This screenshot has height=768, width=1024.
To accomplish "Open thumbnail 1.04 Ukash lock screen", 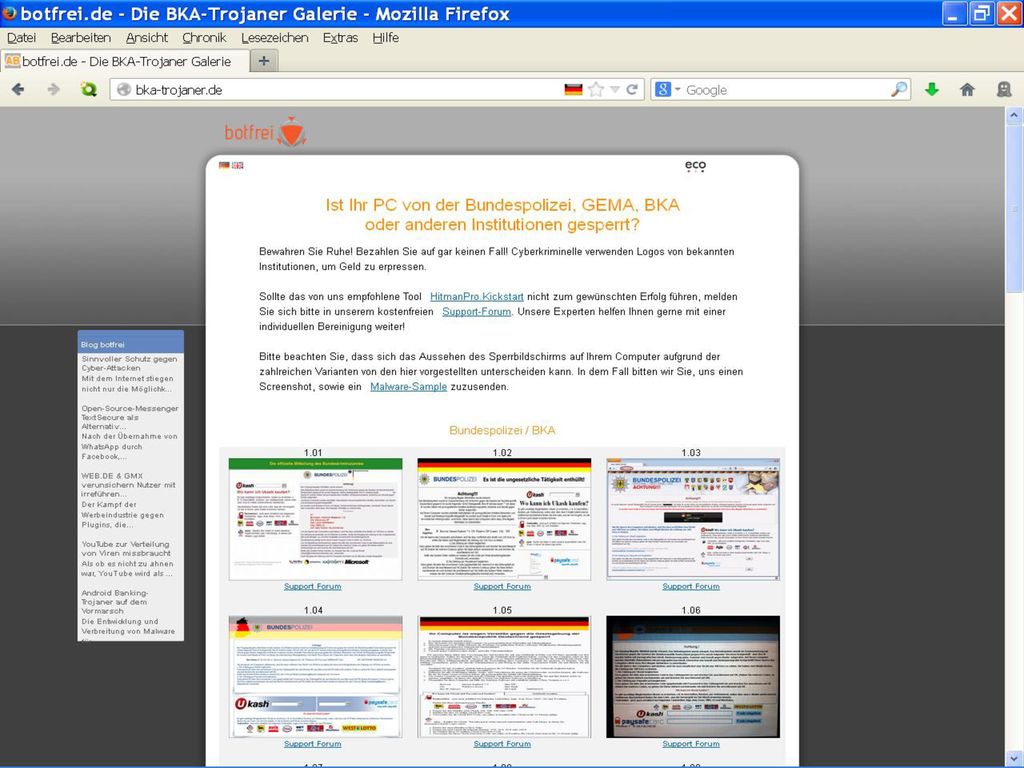I will [x=315, y=677].
